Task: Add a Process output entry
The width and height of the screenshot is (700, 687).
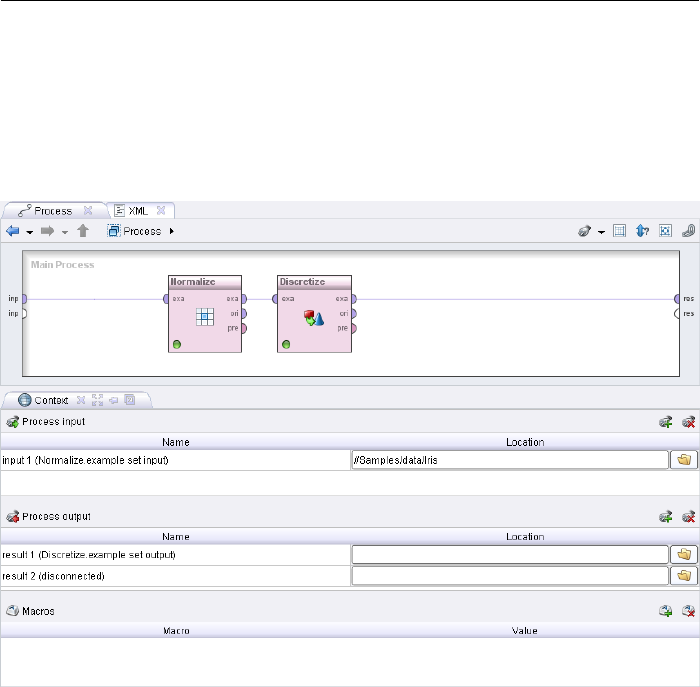Action: tap(666, 516)
